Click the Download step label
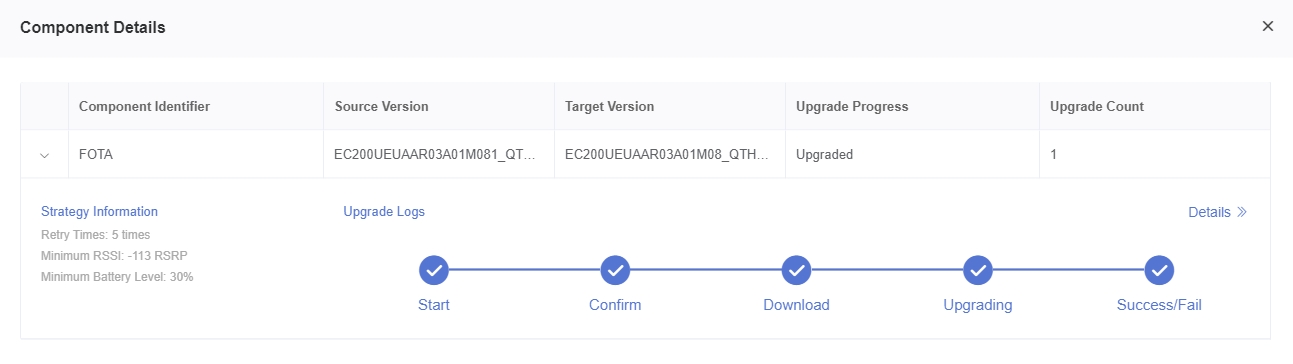The image size is (1293, 364). 796,305
